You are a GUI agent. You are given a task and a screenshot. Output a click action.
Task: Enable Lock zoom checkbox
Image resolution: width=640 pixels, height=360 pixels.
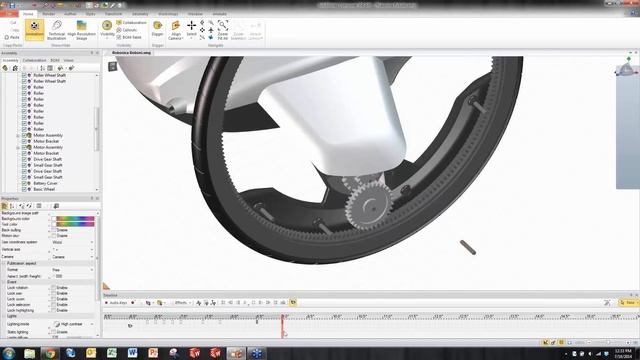53,299
